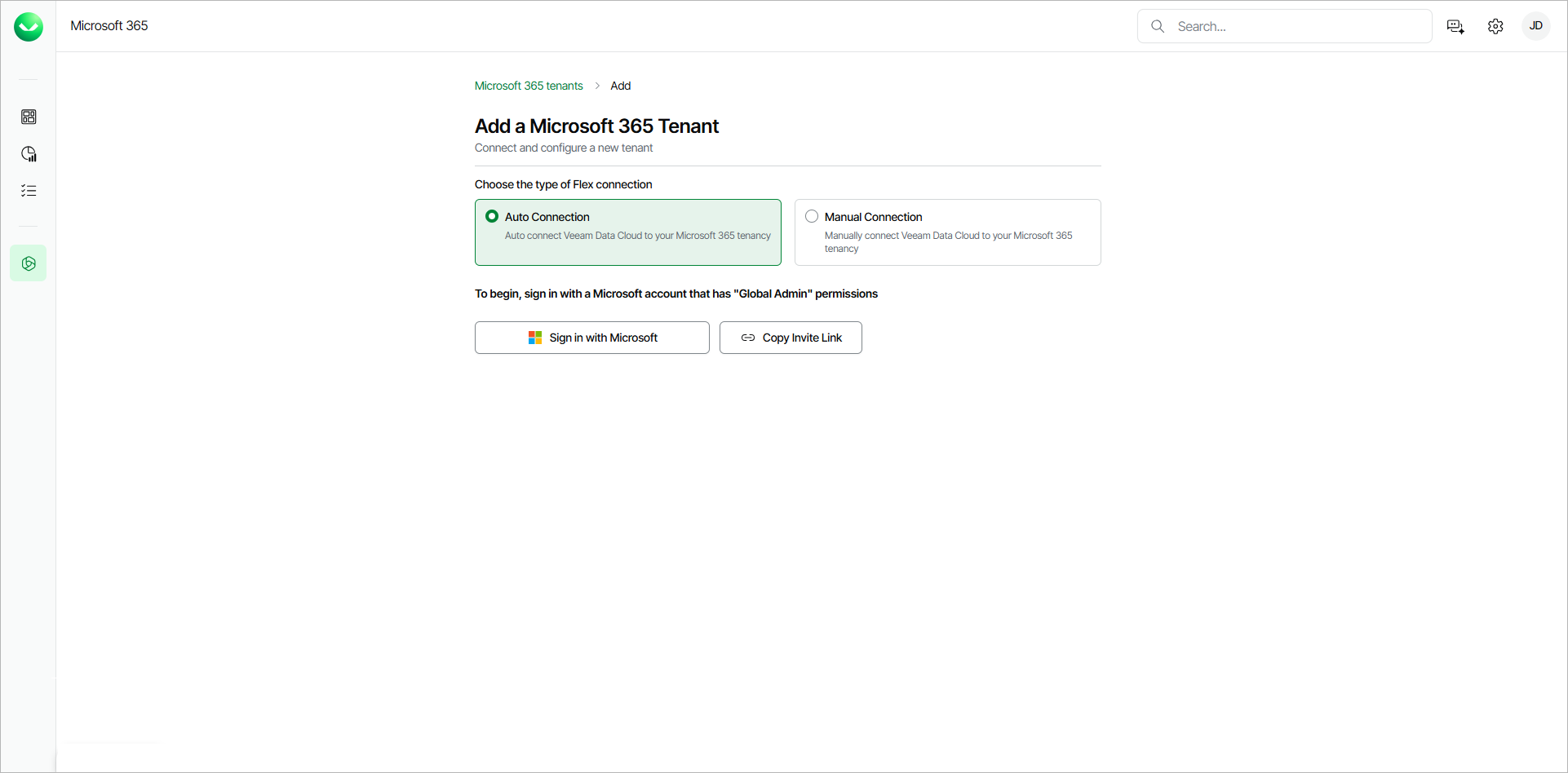
Task: Select the Manual Connection radio button
Action: click(x=812, y=216)
